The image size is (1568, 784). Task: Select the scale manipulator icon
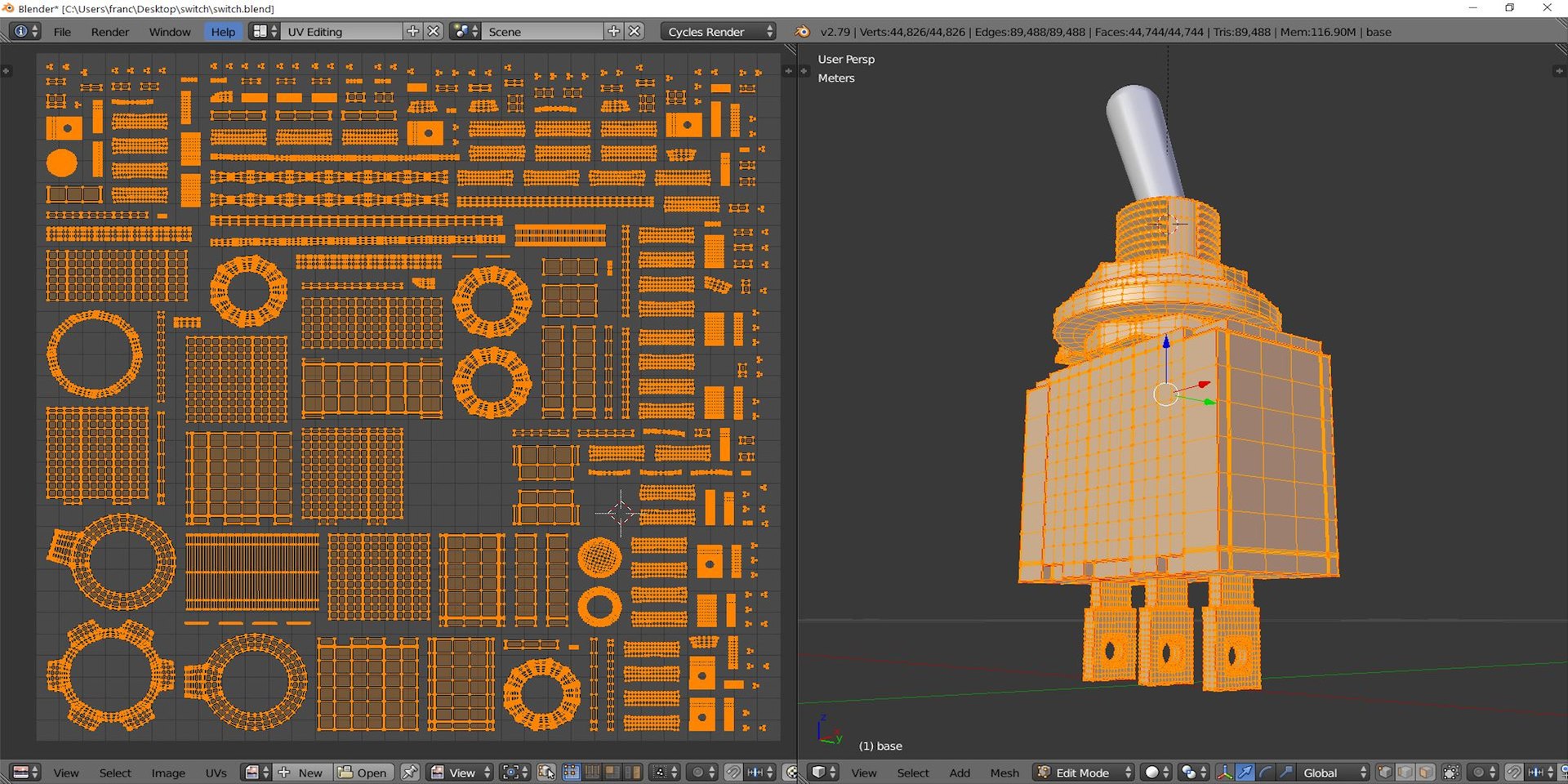pyautogui.click(x=1285, y=773)
